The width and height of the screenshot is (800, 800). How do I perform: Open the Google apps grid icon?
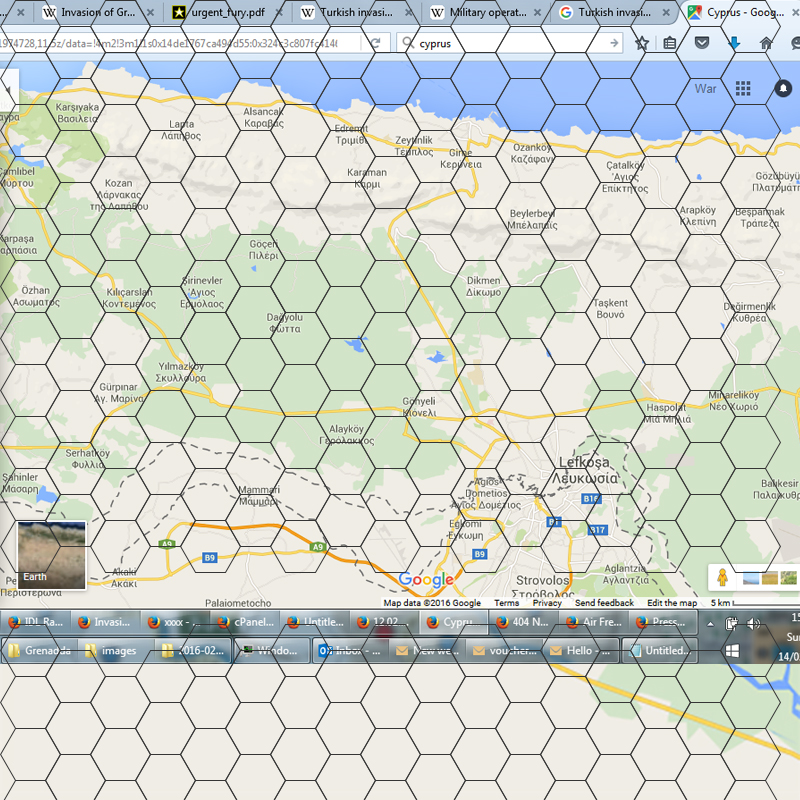743,89
